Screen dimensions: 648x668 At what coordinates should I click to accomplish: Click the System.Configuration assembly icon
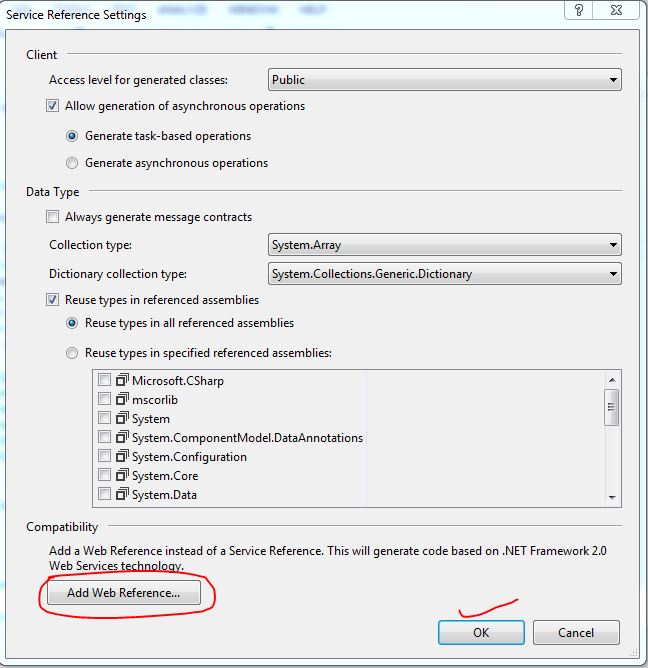122,456
